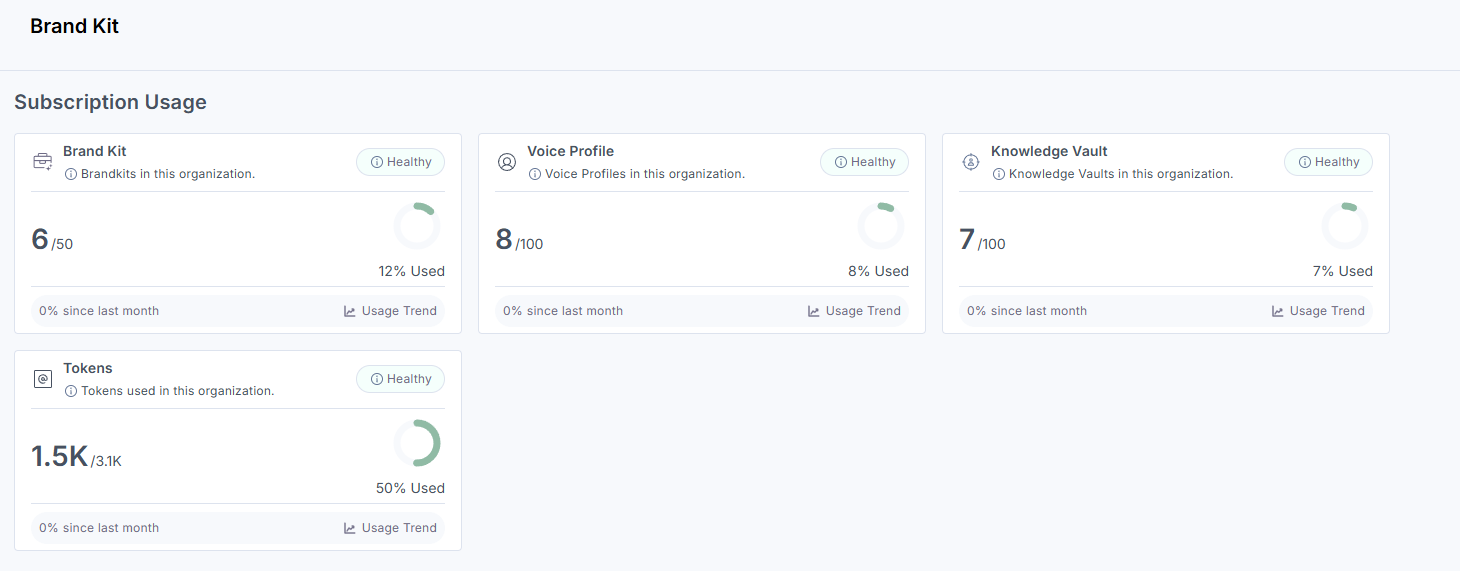Click the '12% Used' label
This screenshot has width=1460, height=571.
pos(411,271)
